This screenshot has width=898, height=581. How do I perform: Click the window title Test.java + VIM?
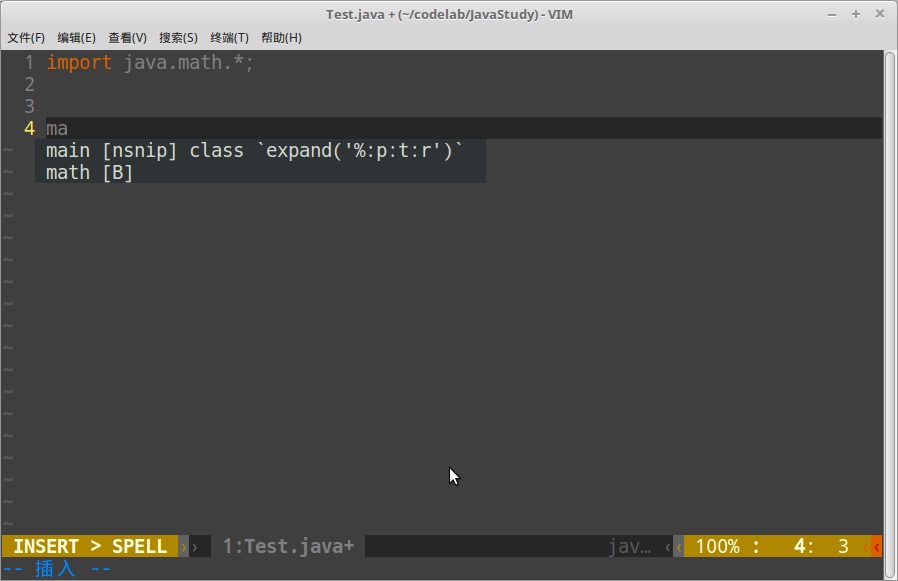(x=449, y=14)
